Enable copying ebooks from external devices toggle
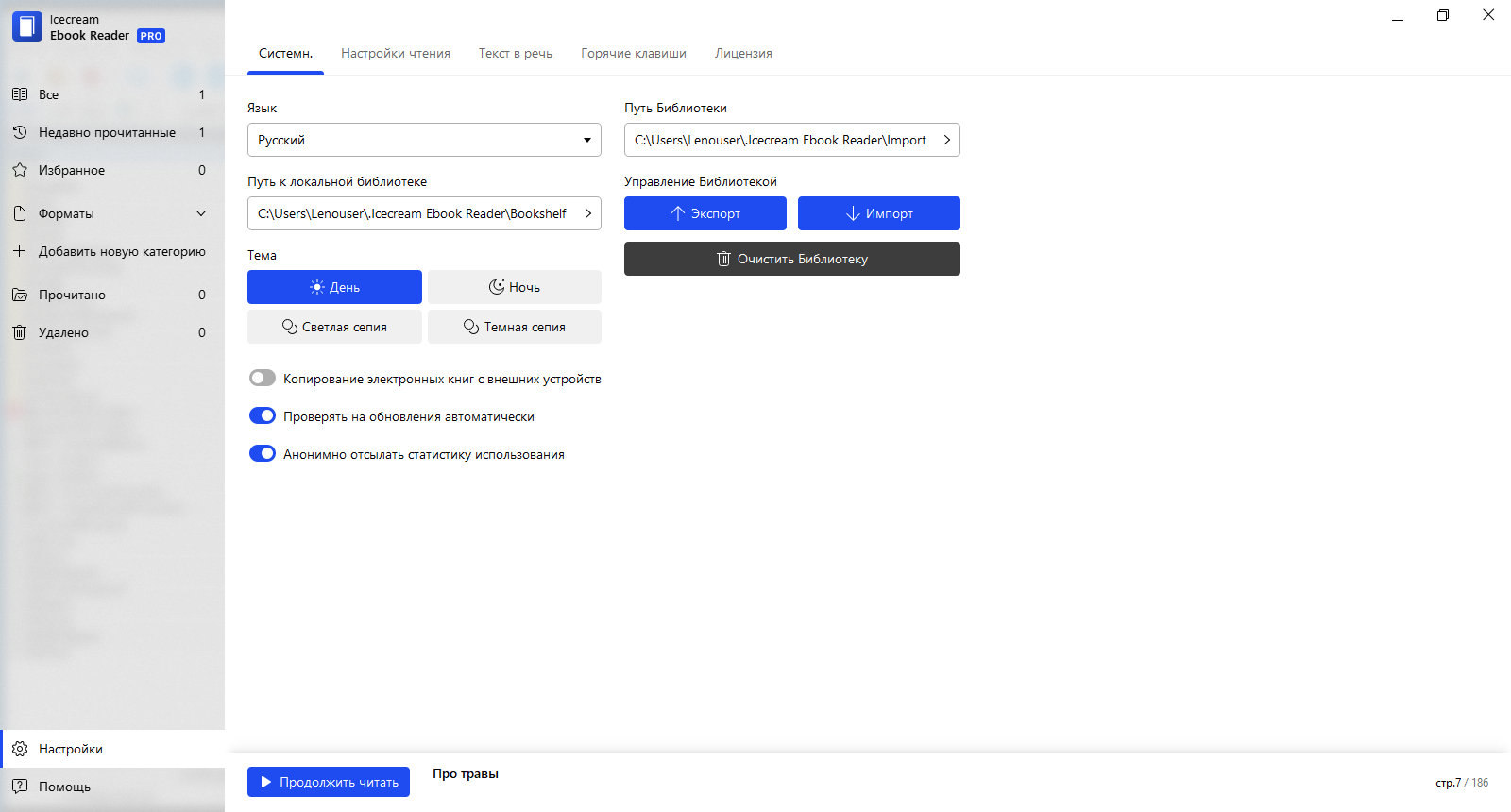This screenshot has width=1511, height=812. point(263,378)
